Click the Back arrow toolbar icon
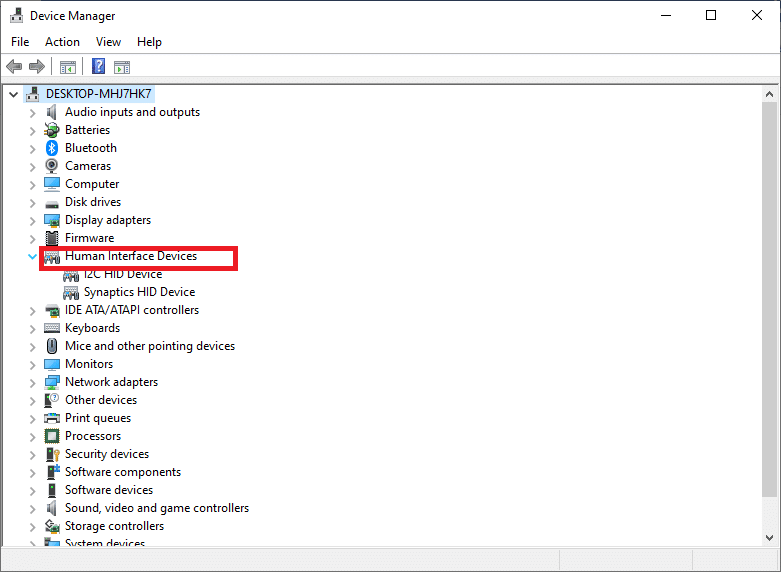Image resolution: width=781 pixels, height=572 pixels. tap(14, 67)
